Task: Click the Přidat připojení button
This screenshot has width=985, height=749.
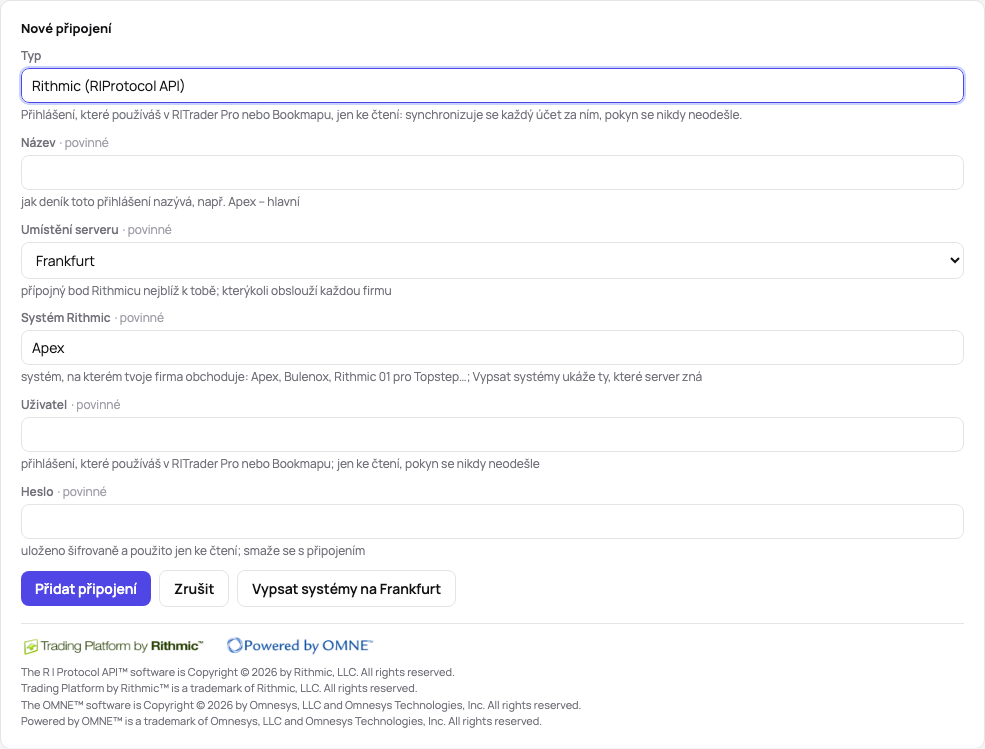Action: (x=86, y=589)
